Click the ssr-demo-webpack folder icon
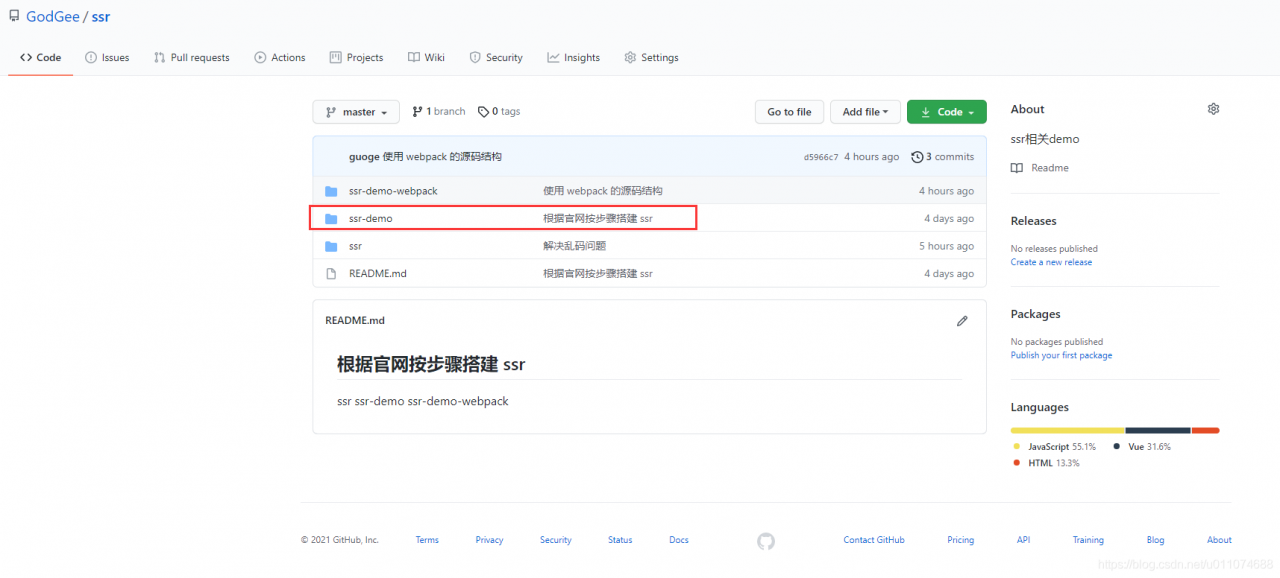Image resolution: width=1280 pixels, height=578 pixels. (331, 191)
